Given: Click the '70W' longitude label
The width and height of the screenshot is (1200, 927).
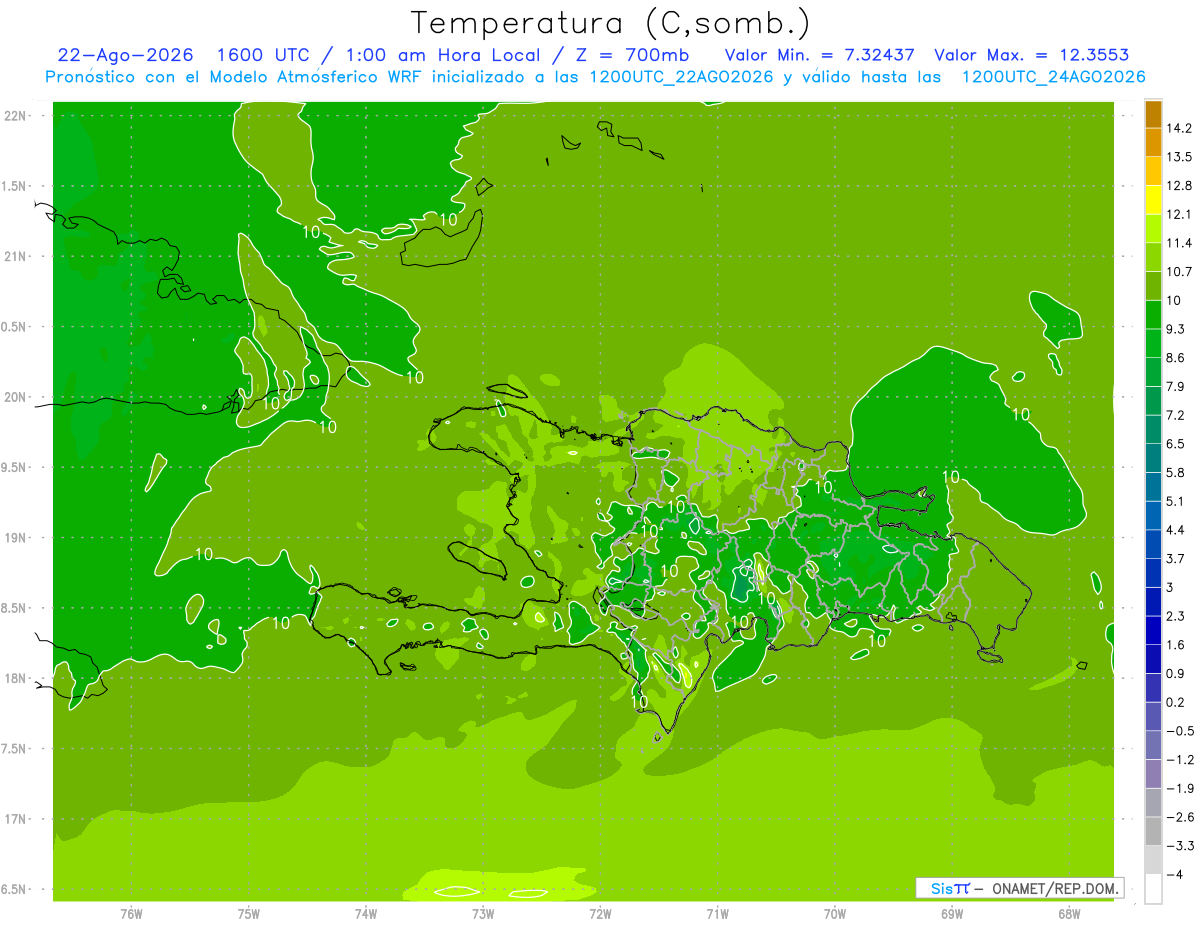Looking at the screenshot, I should click(834, 913).
